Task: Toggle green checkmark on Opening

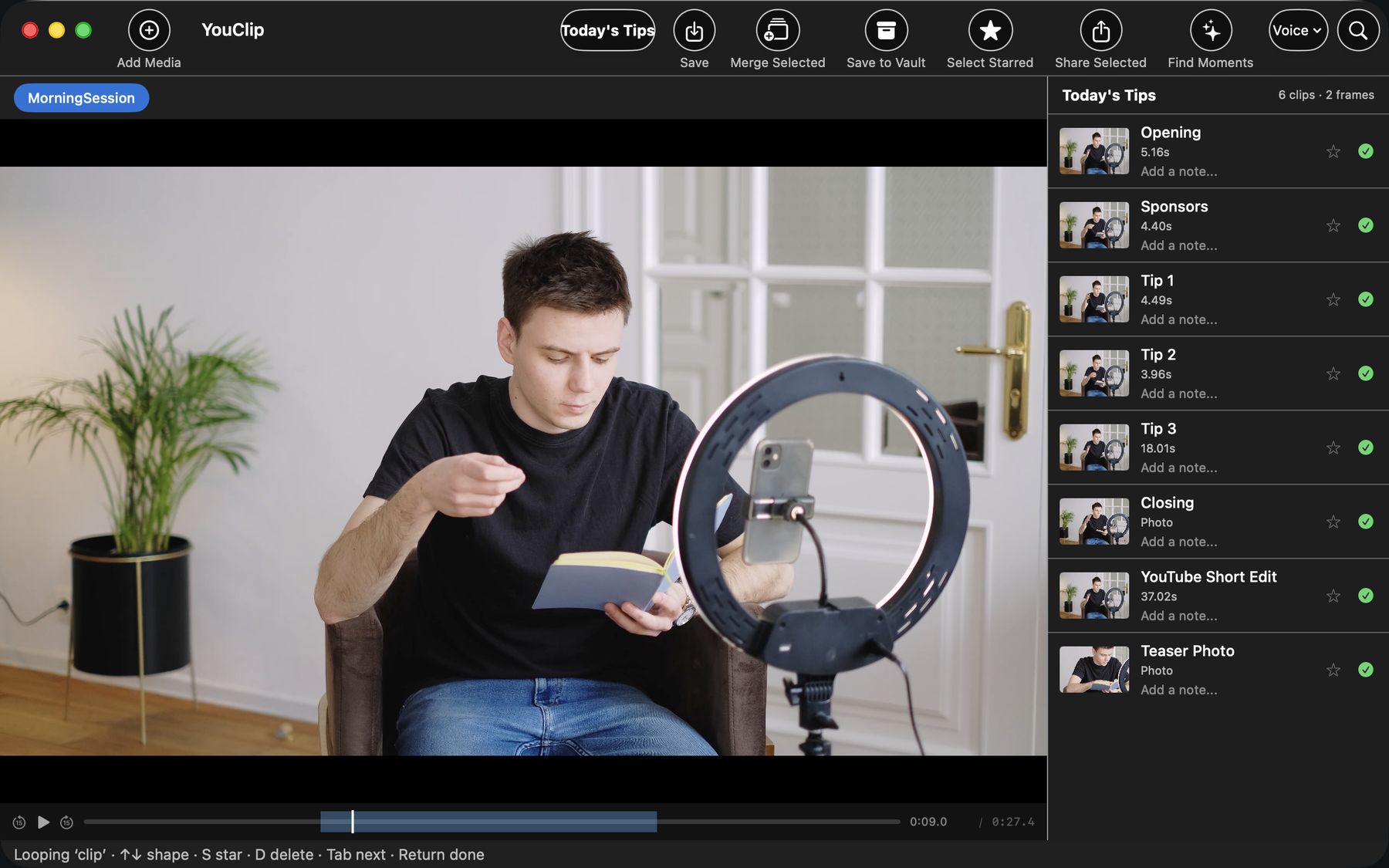Action: pos(1366,151)
